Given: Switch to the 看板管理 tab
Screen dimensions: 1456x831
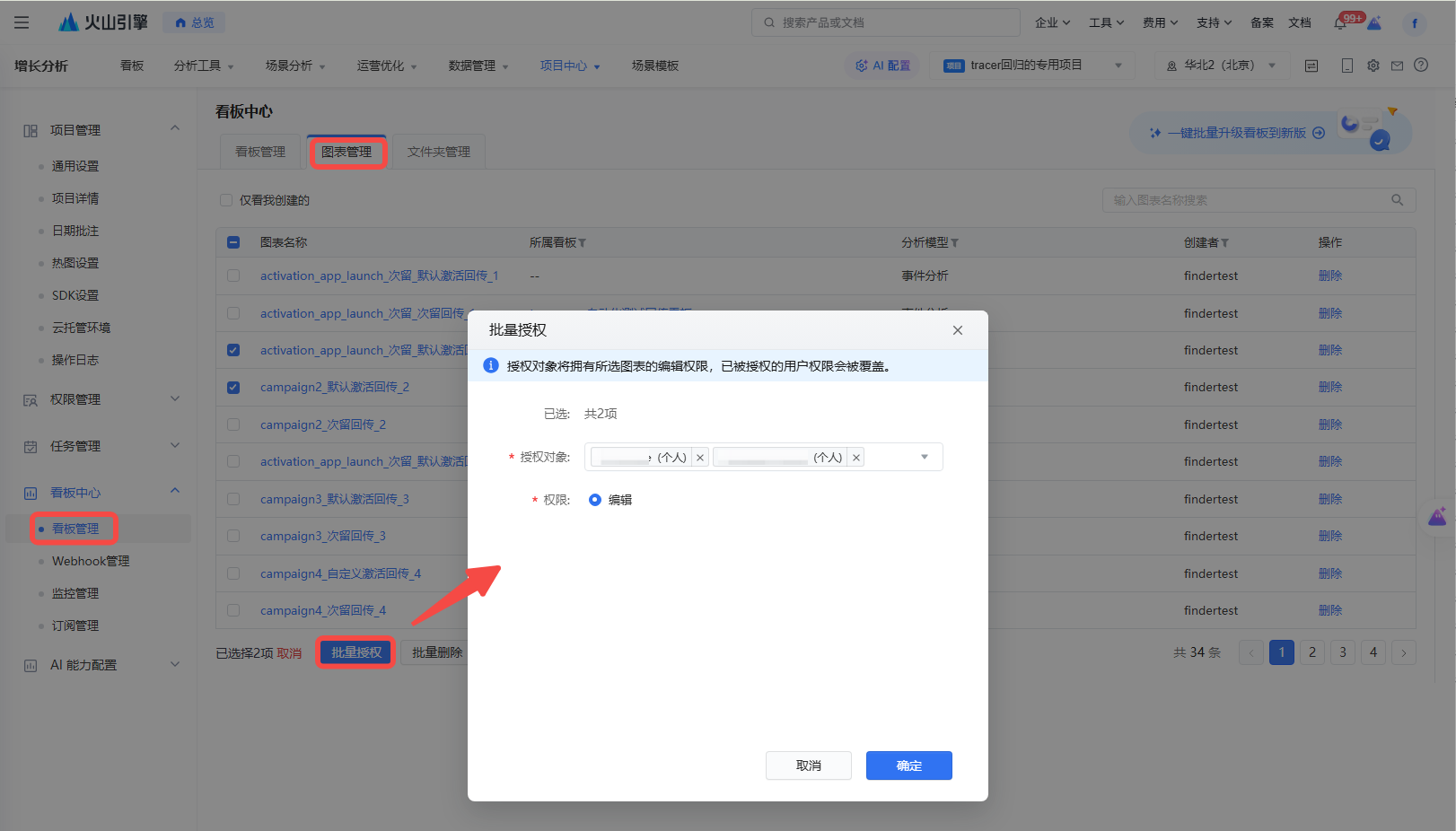Looking at the screenshot, I should [x=260, y=152].
